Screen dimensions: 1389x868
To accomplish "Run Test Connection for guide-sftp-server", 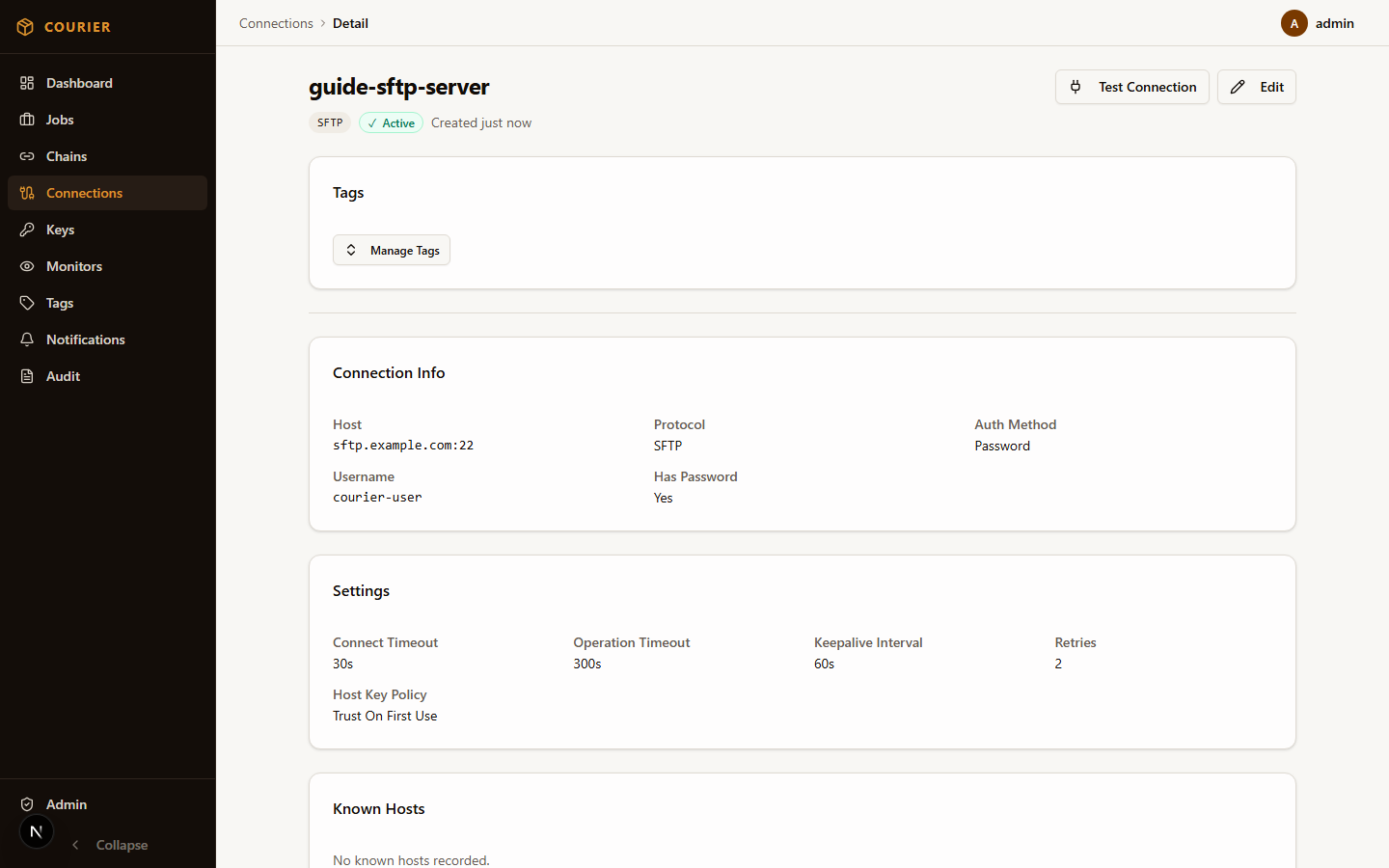I will pos(1131,87).
